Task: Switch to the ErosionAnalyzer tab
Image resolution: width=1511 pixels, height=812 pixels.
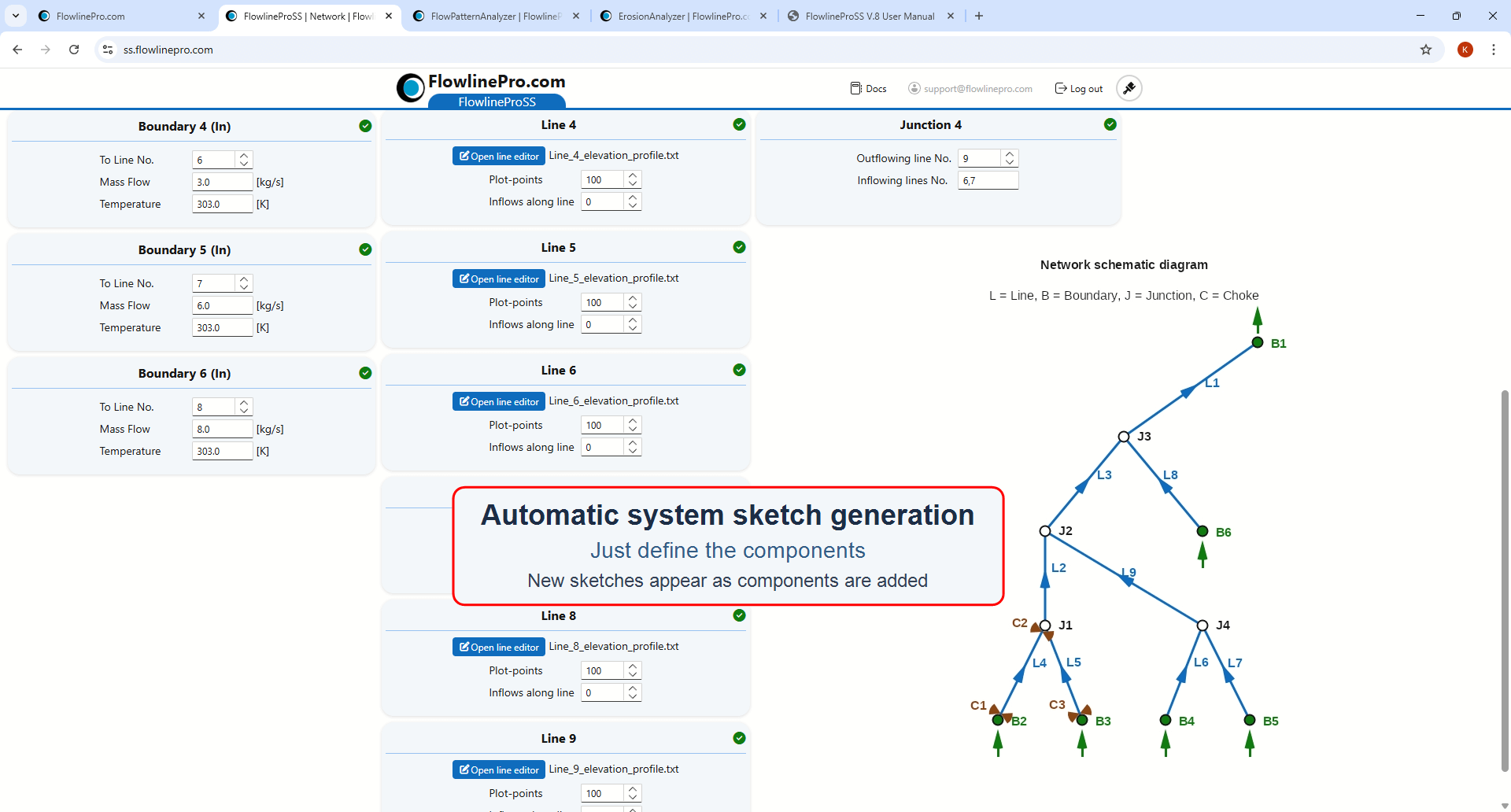Action: tap(675, 16)
